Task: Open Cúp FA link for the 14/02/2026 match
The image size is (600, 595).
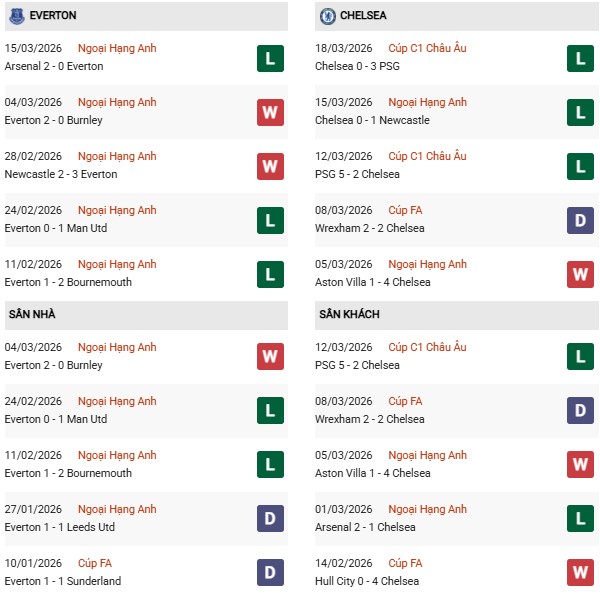Action: 405,563
